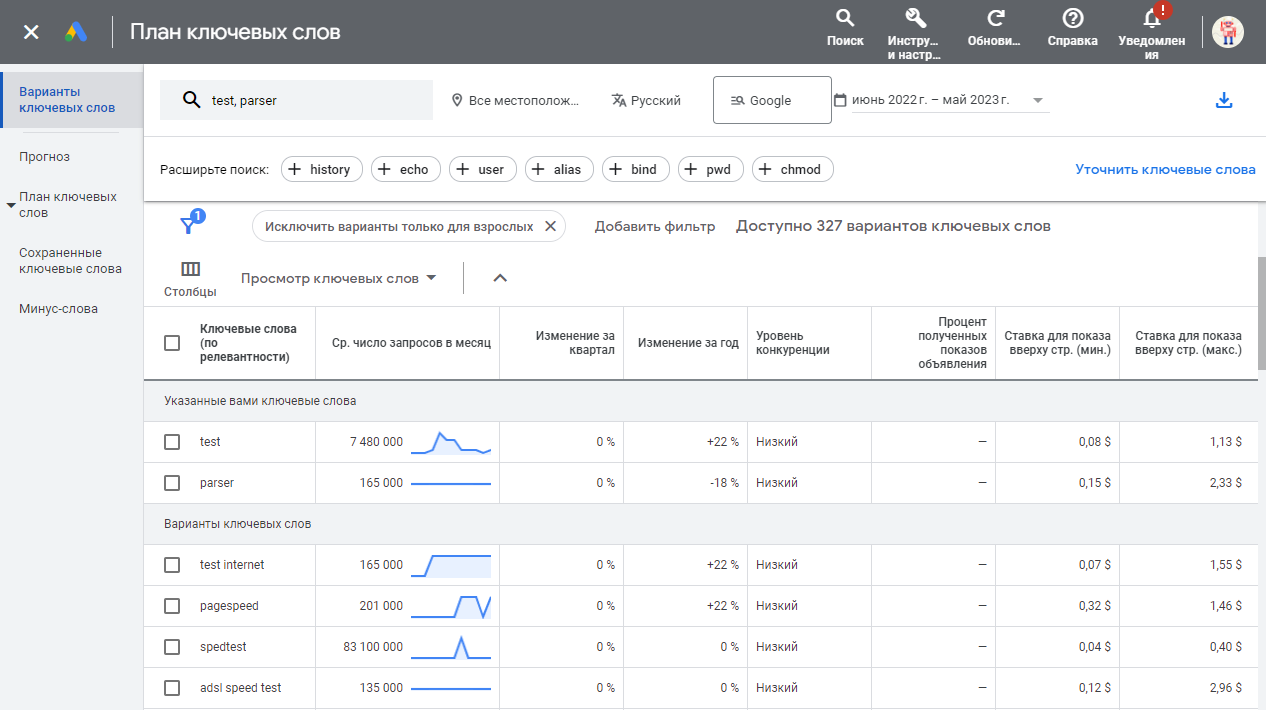The width and height of the screenshot is (1266, 710).
Task: Click the test, parser search input field
Action: tap(296, 100)
